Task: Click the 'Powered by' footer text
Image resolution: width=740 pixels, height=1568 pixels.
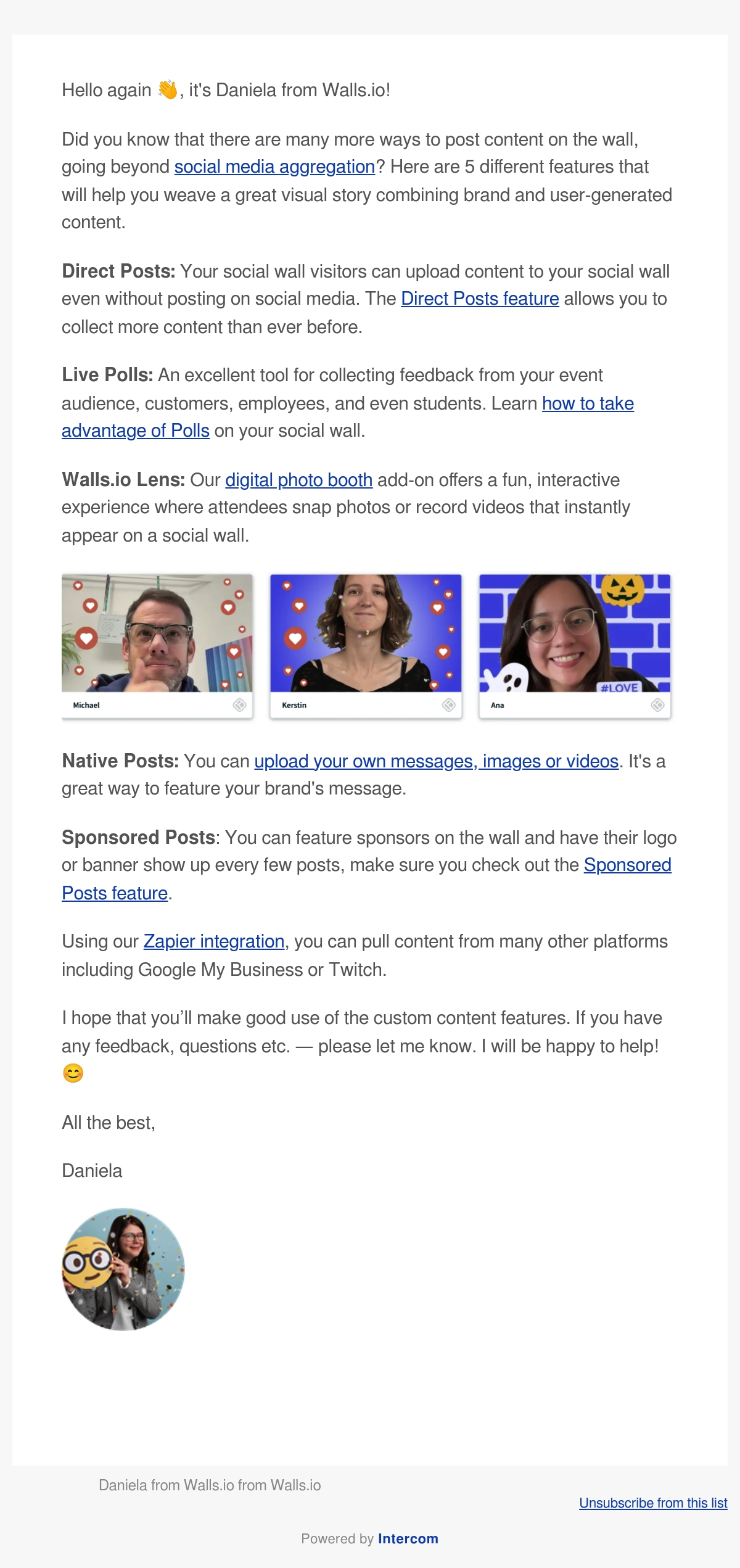Action: [337, 1538]
